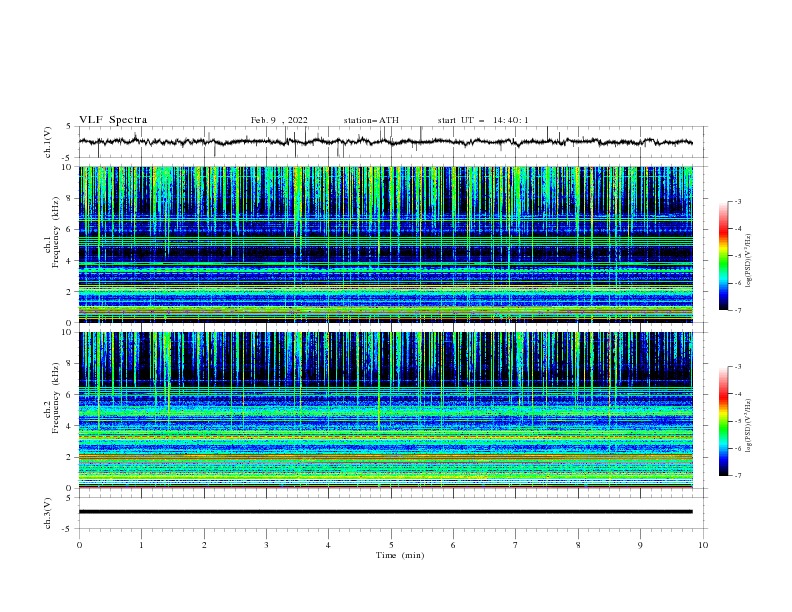Click the "ch.3(V)" waveform axis label
This screenshot has height=612, width=792.
(x=48, y=513)
